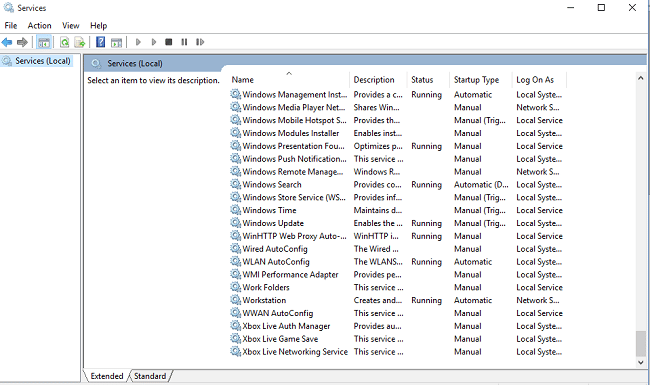Click the gear icon beside Windows Update
Viewport: 650px width, 385px height.
[x=235, y=223]
